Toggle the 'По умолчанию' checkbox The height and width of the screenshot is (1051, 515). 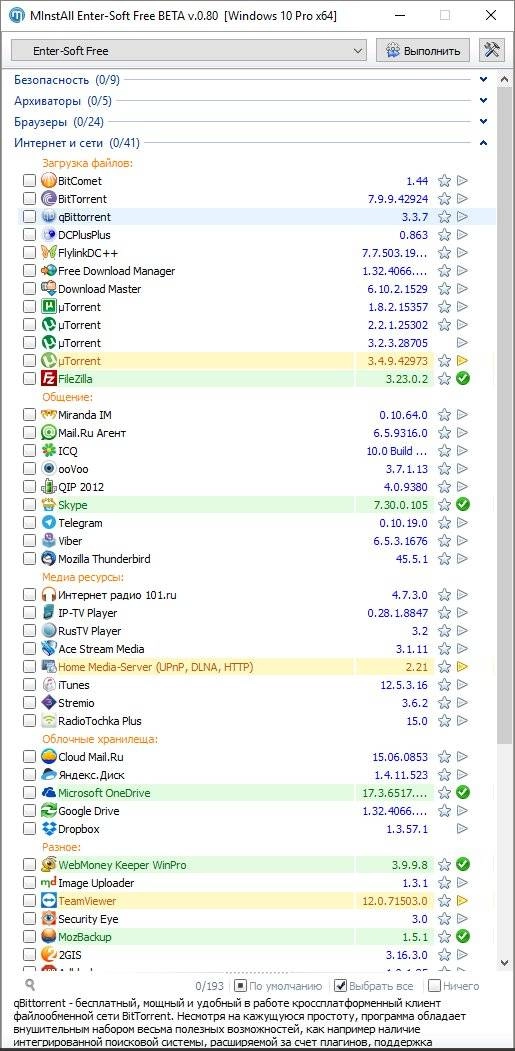[x=239, y=986]
